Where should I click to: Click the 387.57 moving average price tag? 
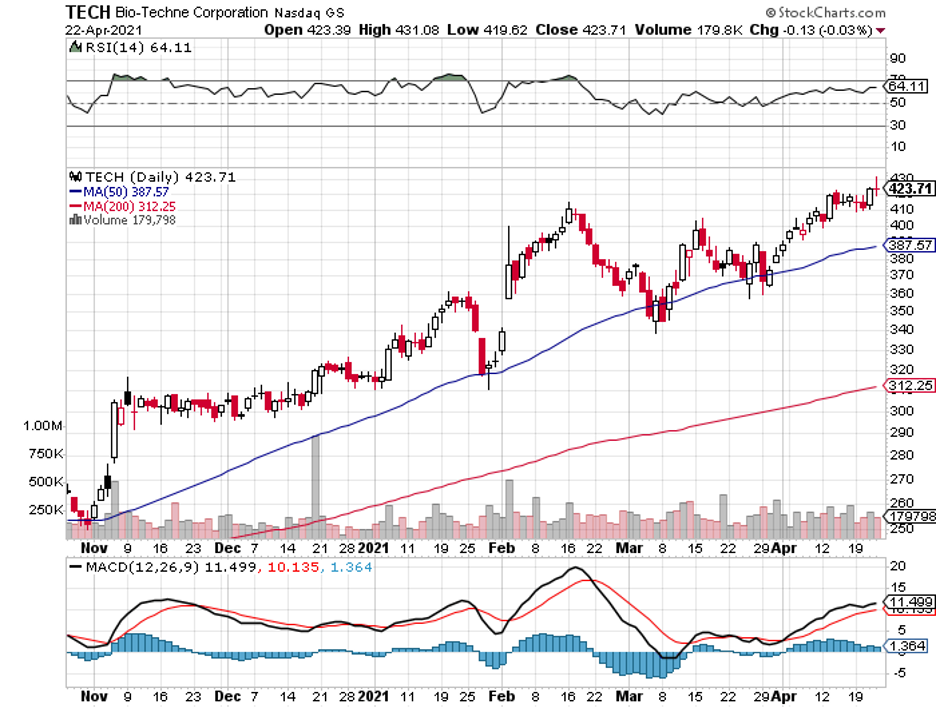click(x=910, y=245)
